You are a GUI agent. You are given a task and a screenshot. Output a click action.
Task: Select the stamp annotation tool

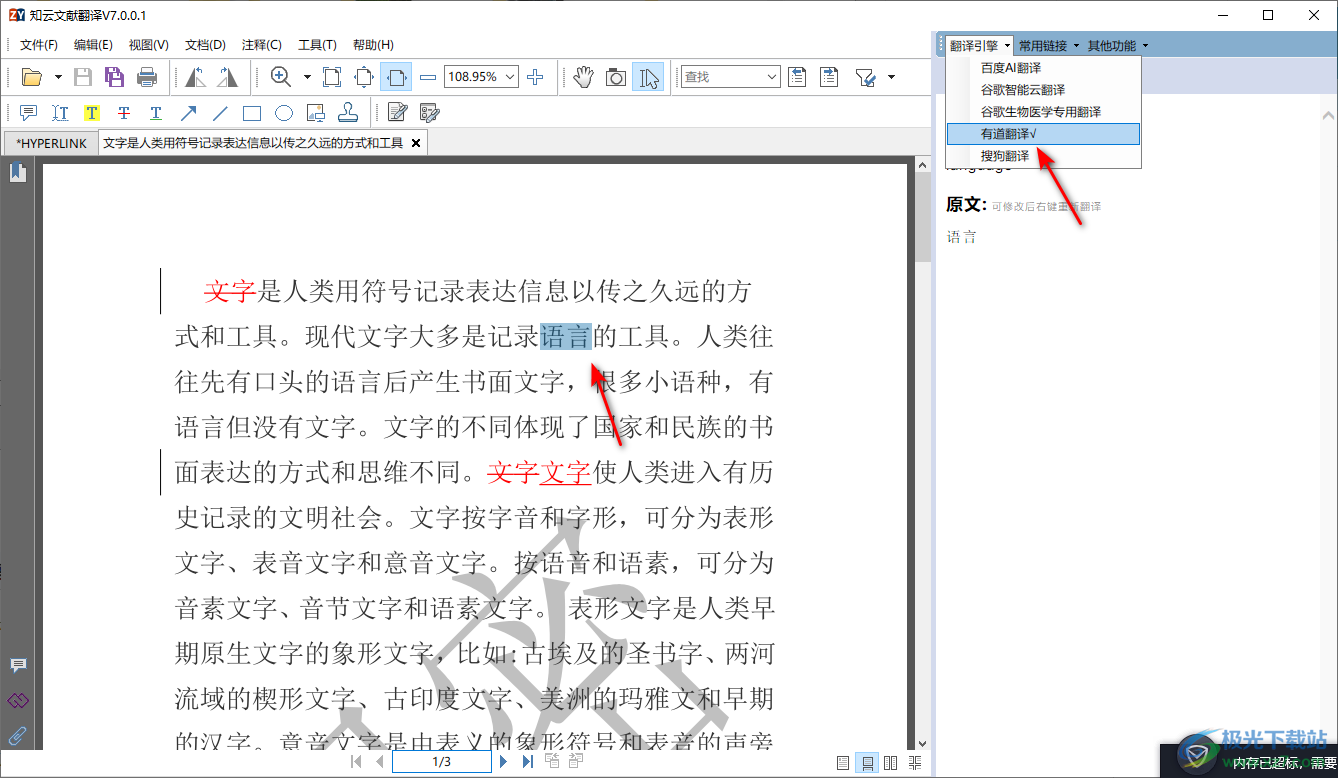(347, 113)
